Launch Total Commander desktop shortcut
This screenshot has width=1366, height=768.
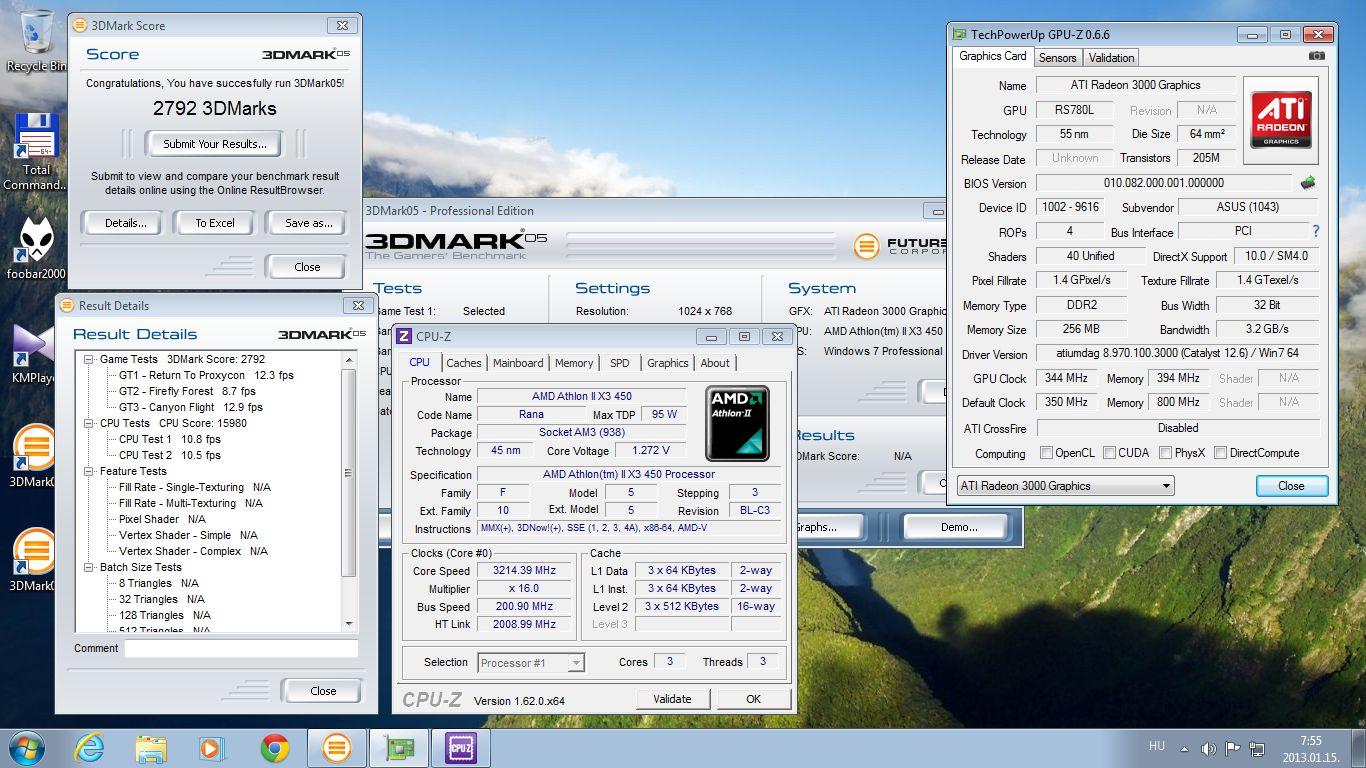coord(36,150)
